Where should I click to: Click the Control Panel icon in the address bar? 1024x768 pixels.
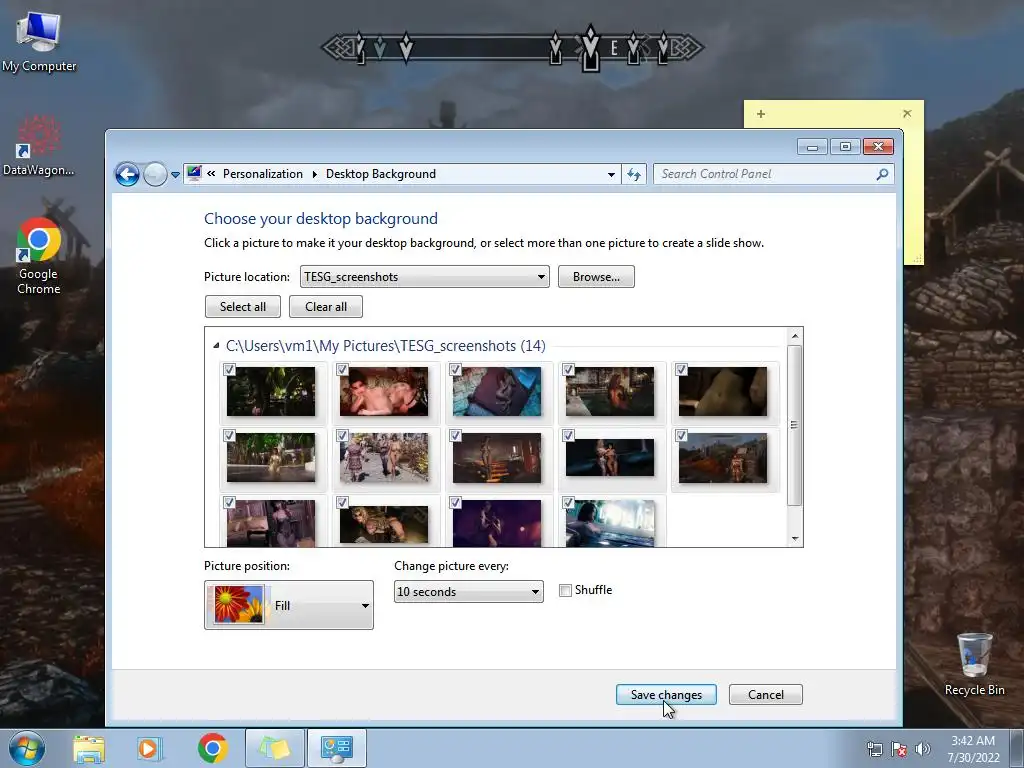pos(194,173)
